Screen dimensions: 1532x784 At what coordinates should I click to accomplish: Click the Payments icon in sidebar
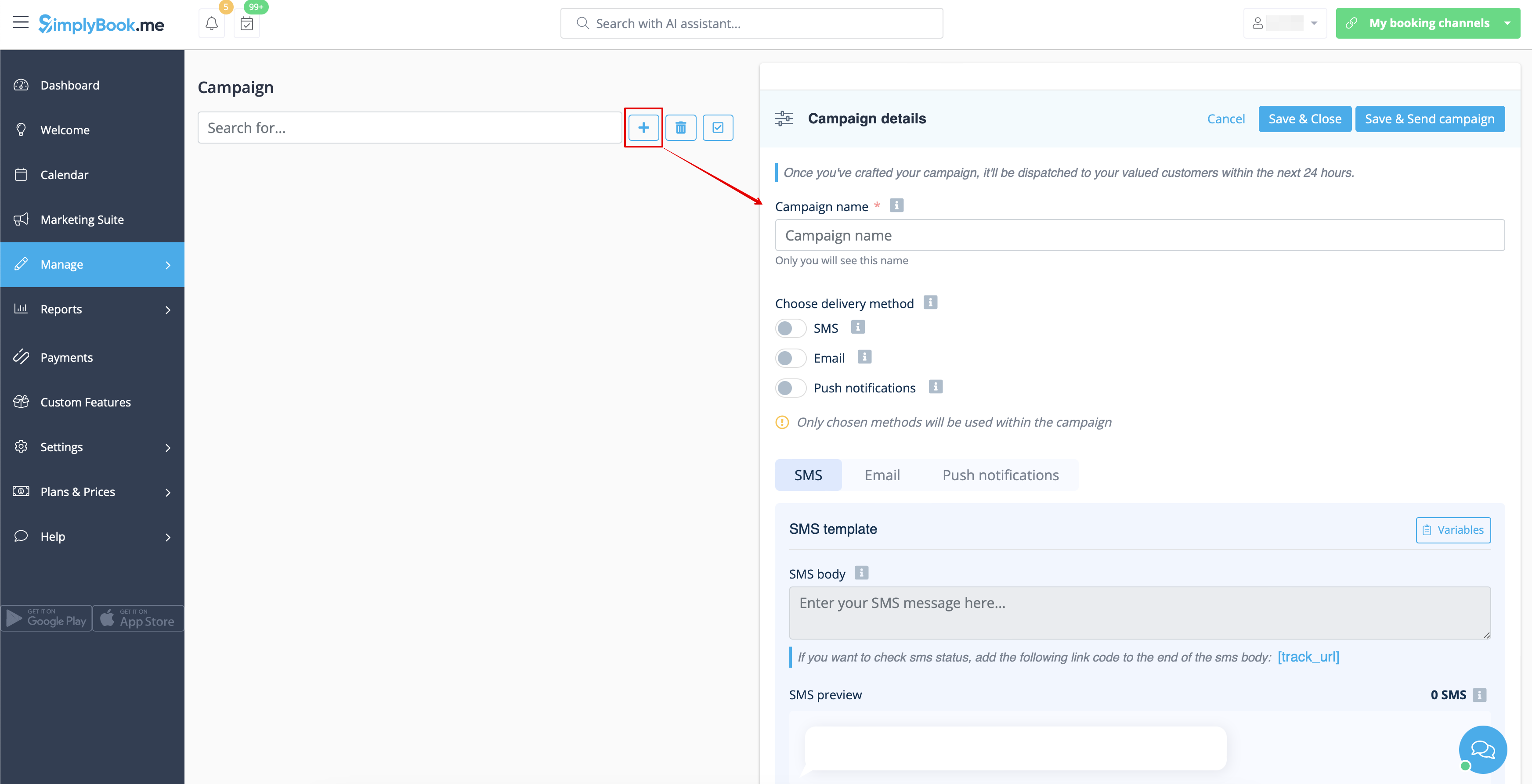21,356
